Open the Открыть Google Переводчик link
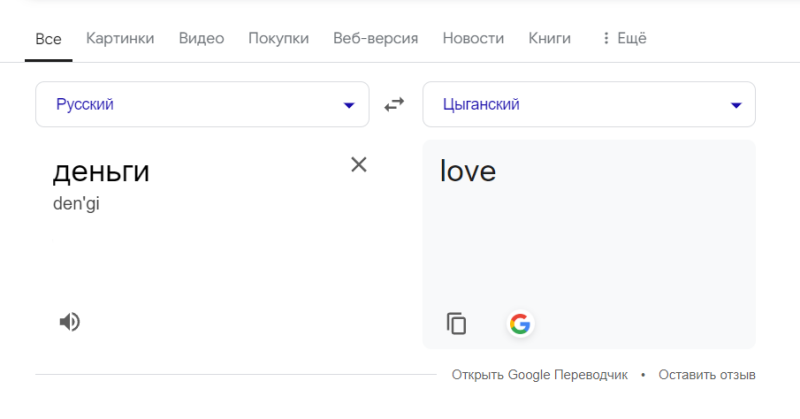800x419 pixels. click(x=539, y=375)
